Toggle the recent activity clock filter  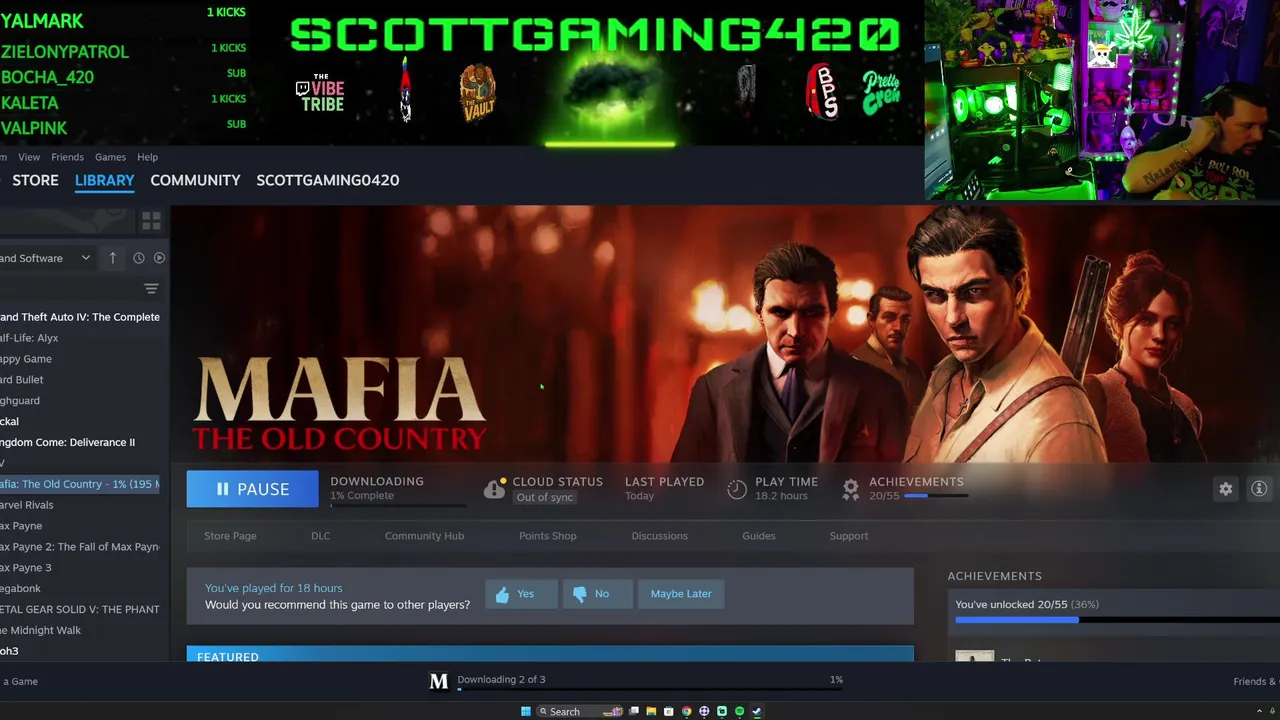139,258
